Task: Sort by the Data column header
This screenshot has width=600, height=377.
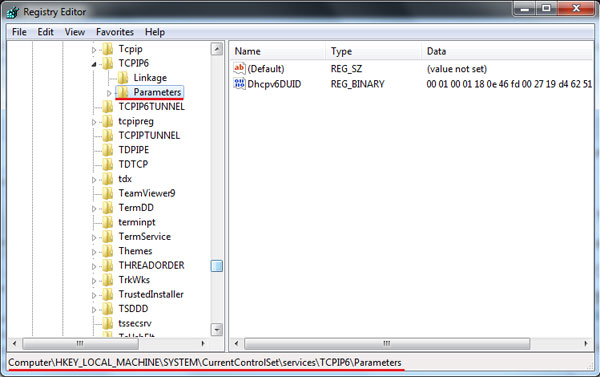Action: (x=507, y=51)
